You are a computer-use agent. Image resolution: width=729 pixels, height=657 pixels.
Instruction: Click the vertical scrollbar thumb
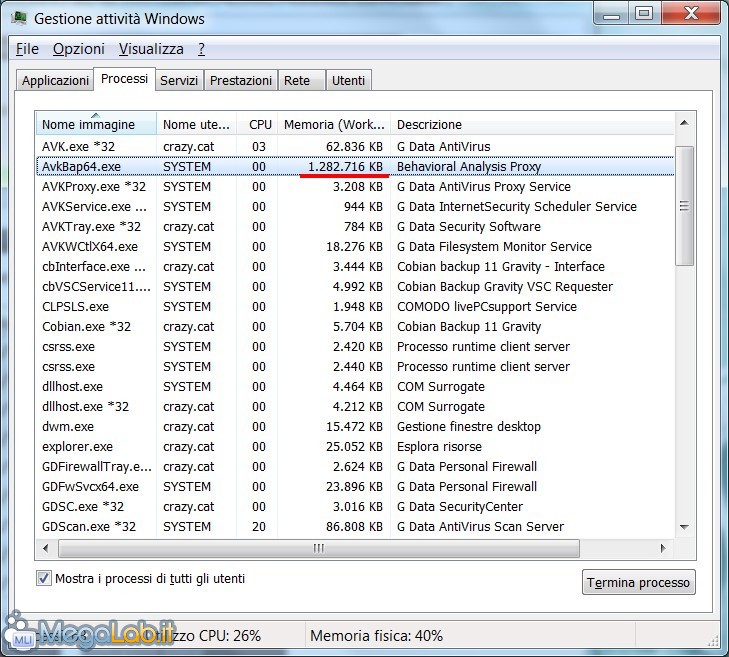pos(684,205)
